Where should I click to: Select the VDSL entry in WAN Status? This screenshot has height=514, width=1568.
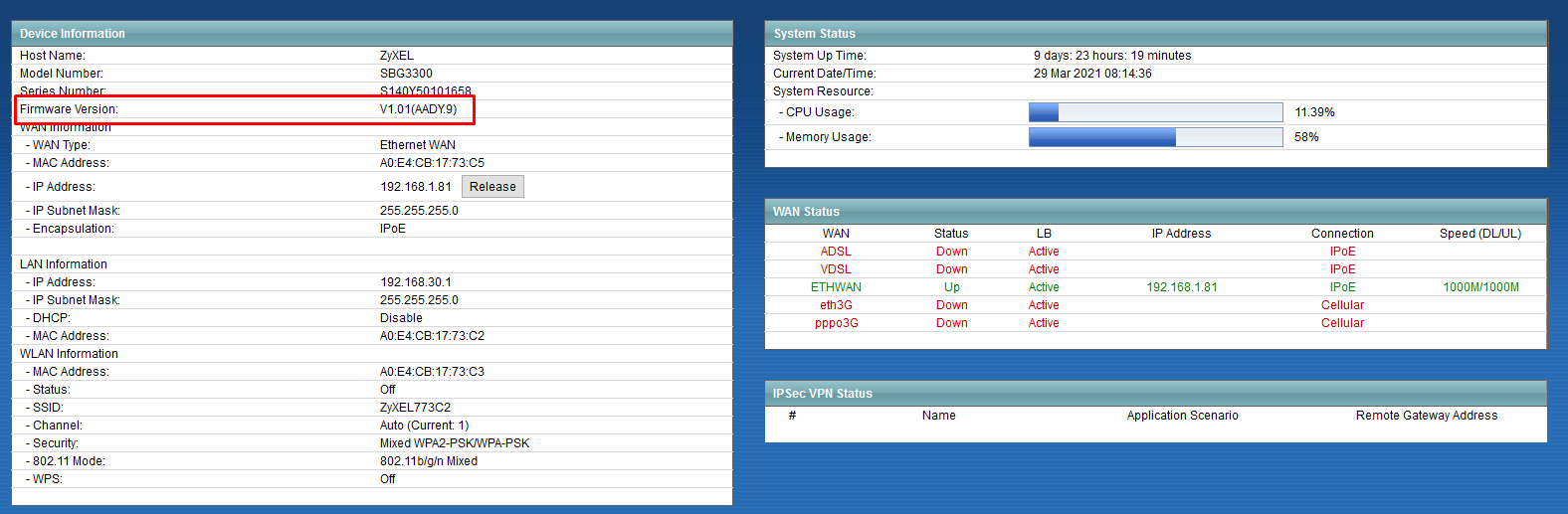pyautogui.click(x=836, y=269)
